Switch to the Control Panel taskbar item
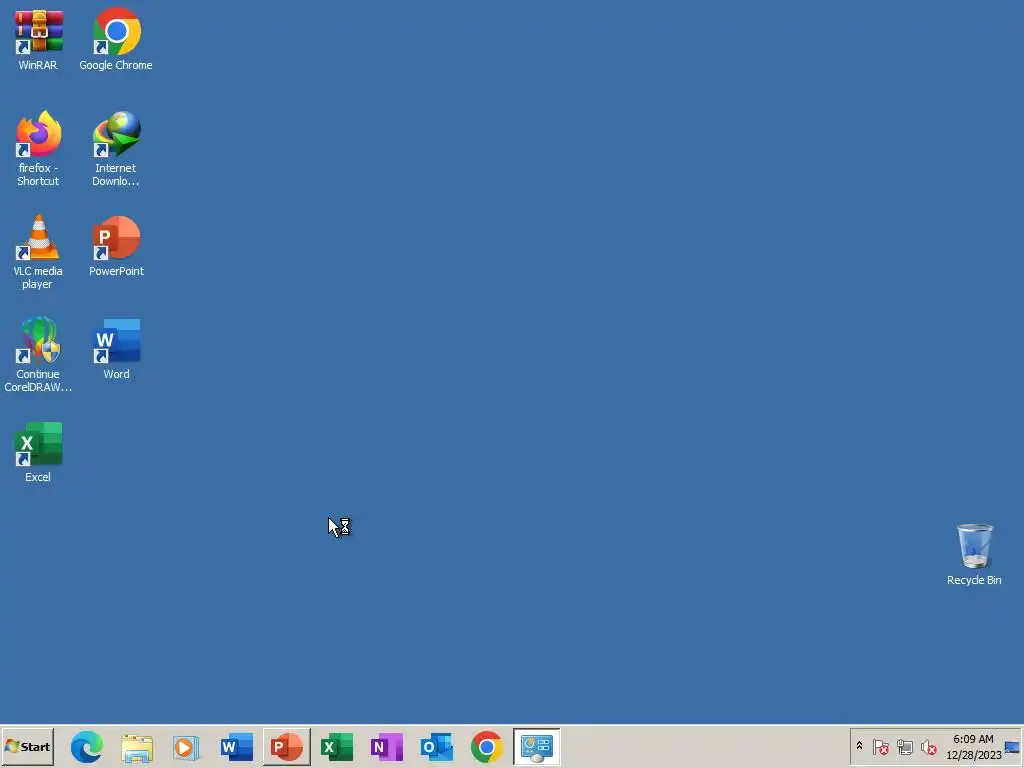The width and height of the screenshot is (1024, 768). click(x=537, y=747)
